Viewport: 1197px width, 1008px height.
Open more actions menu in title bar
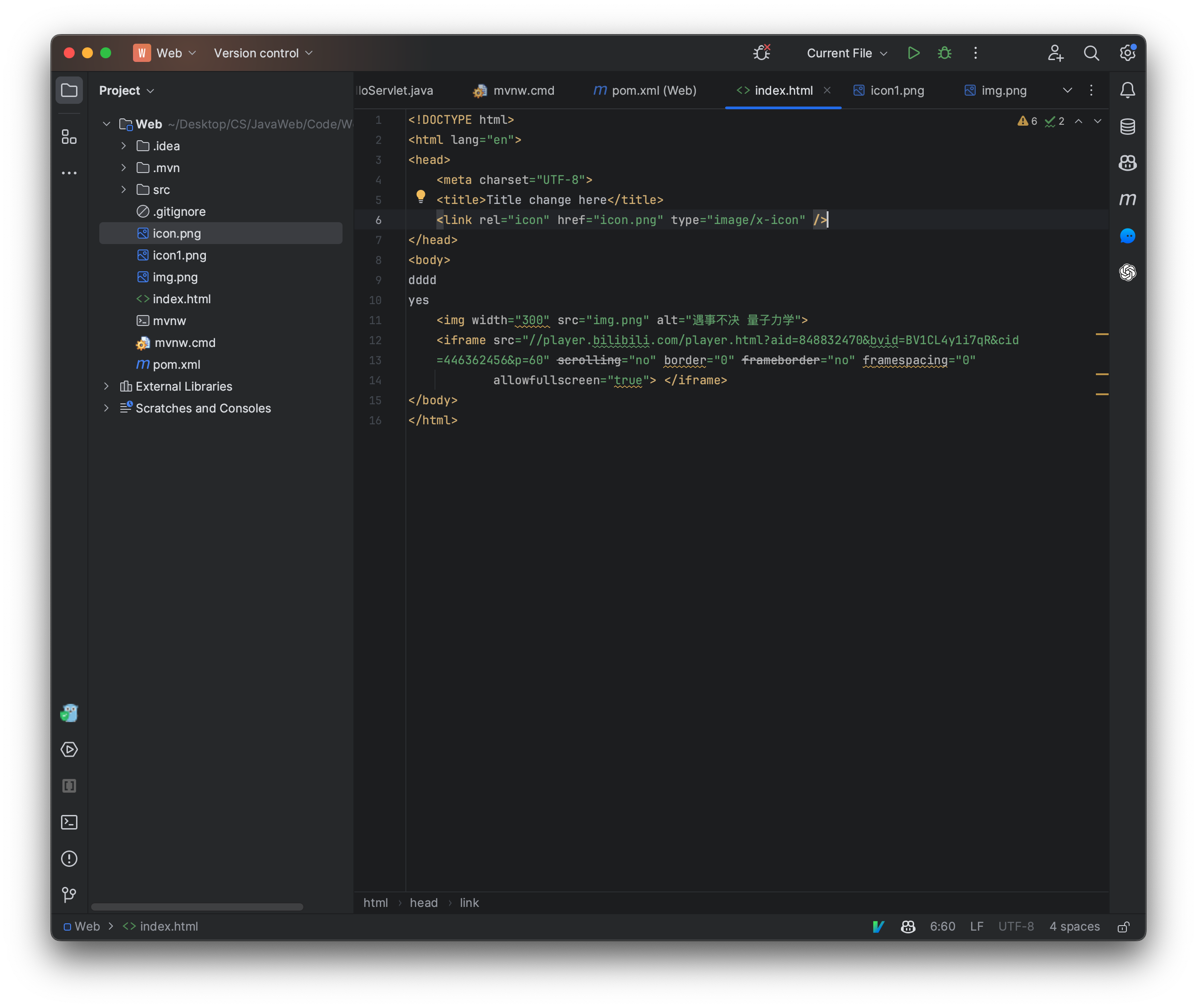coord(976,53)
